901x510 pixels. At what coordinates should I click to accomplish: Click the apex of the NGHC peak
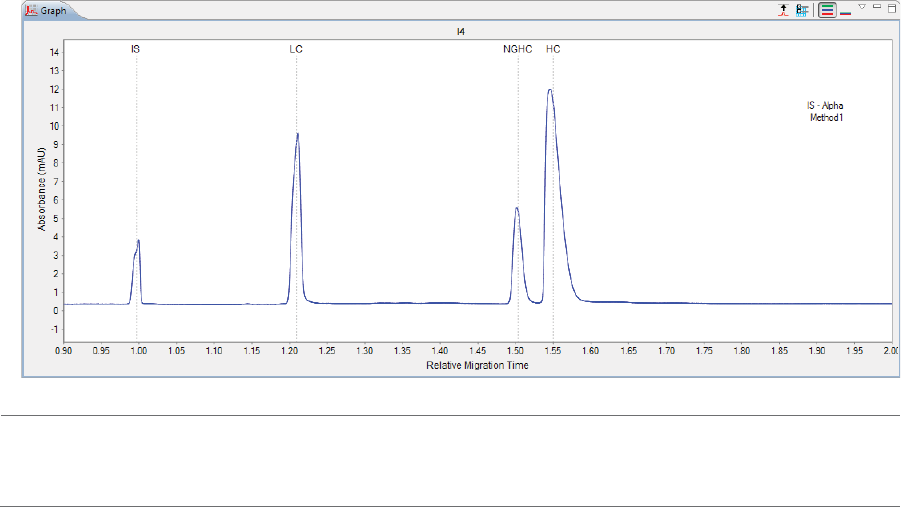(517, 208)
